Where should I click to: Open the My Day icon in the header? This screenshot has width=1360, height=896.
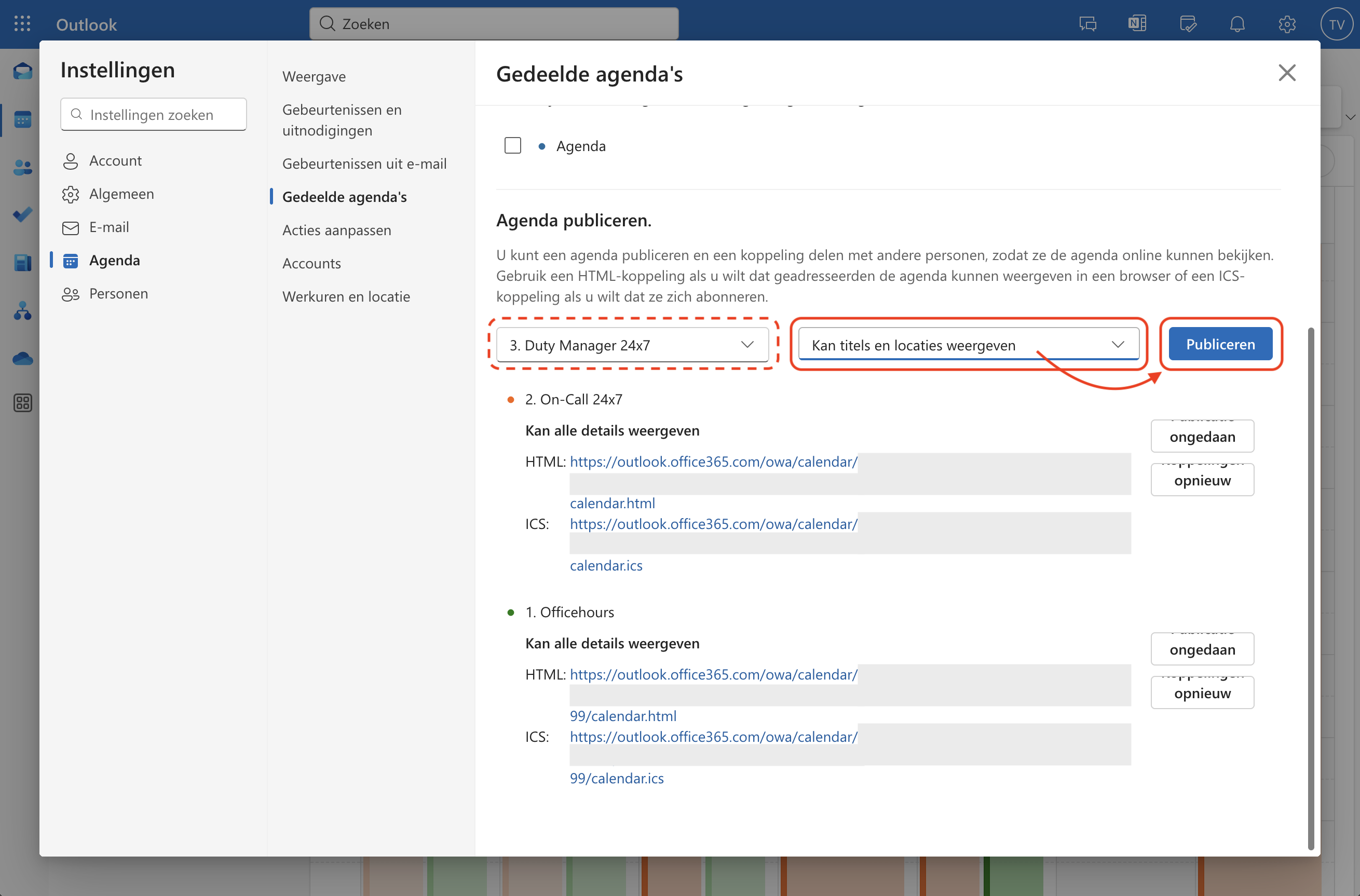[1188, 24]
